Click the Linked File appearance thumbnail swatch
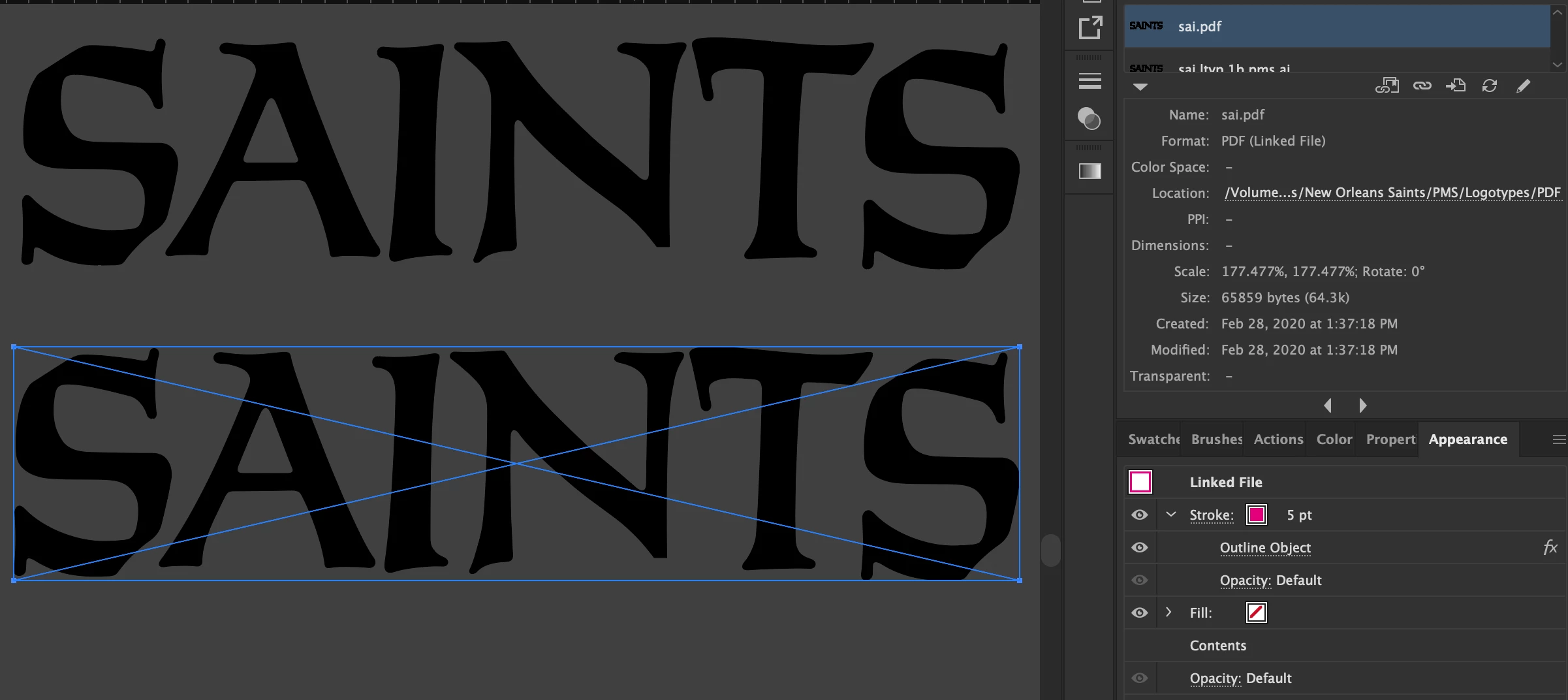This screenshot has width=1568, height=700. click(1140, 482)
